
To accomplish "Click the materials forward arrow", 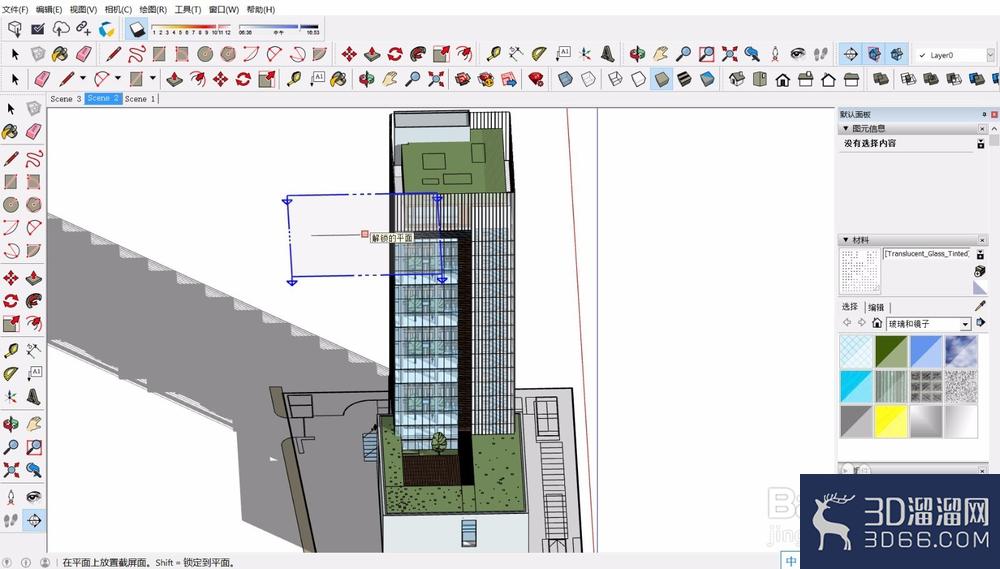I will [861, 323].
